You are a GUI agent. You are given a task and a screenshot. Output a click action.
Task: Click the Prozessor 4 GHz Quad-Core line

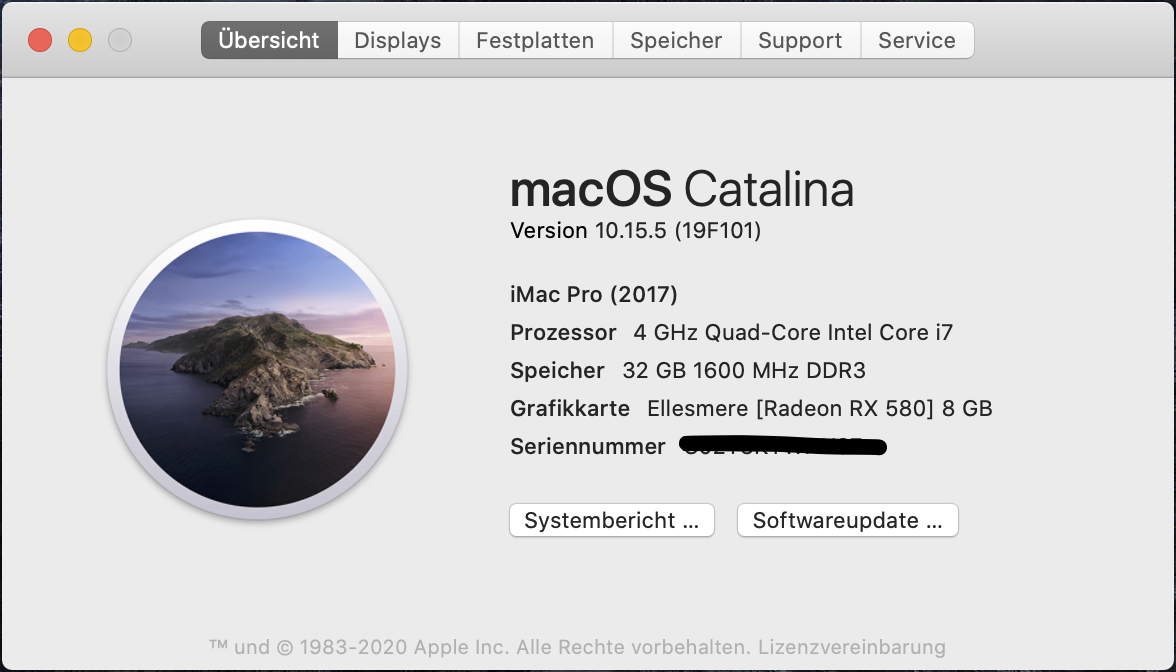tap(731, 333)
